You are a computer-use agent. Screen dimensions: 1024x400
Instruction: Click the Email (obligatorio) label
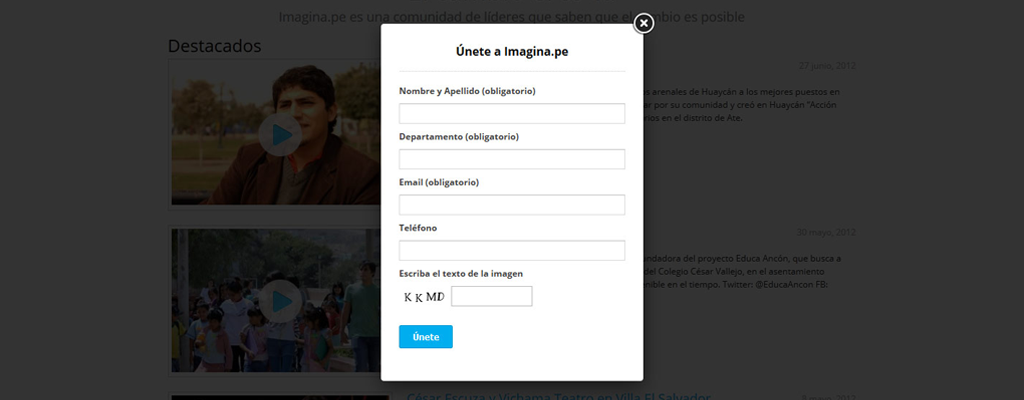pos(439,182)
